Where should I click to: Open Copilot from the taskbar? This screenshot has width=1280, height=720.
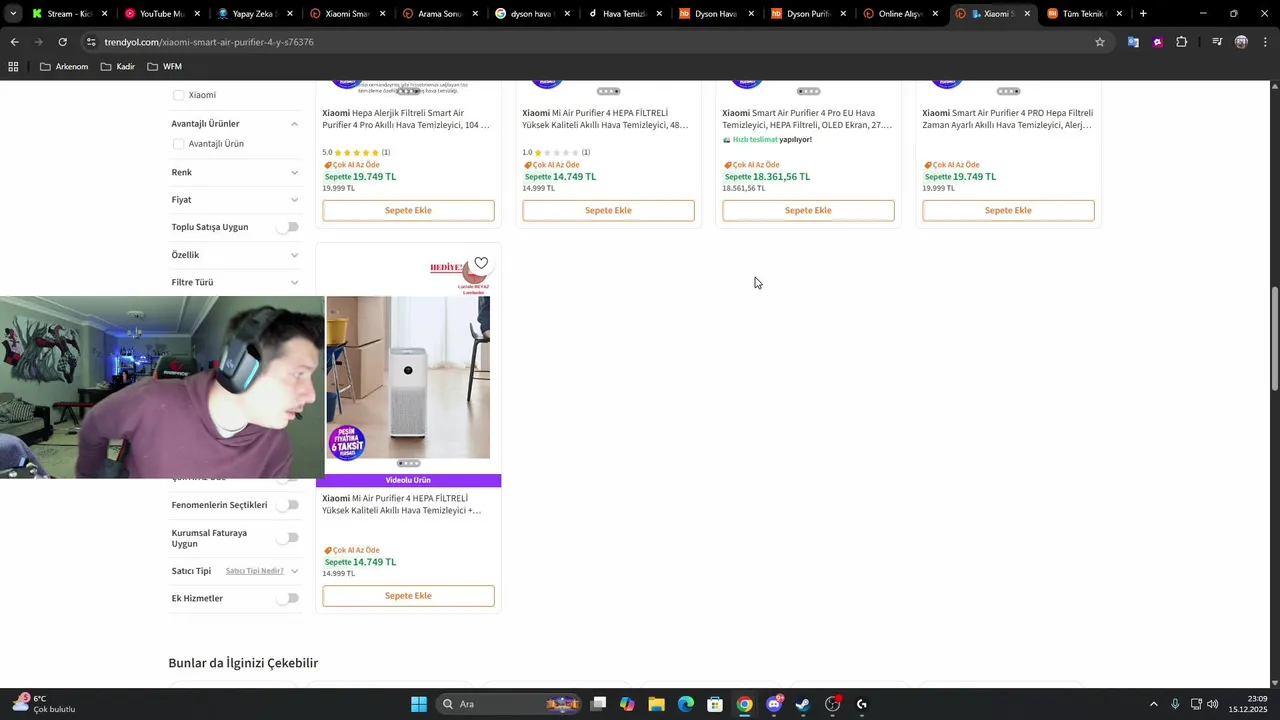[x=627, y=704]
